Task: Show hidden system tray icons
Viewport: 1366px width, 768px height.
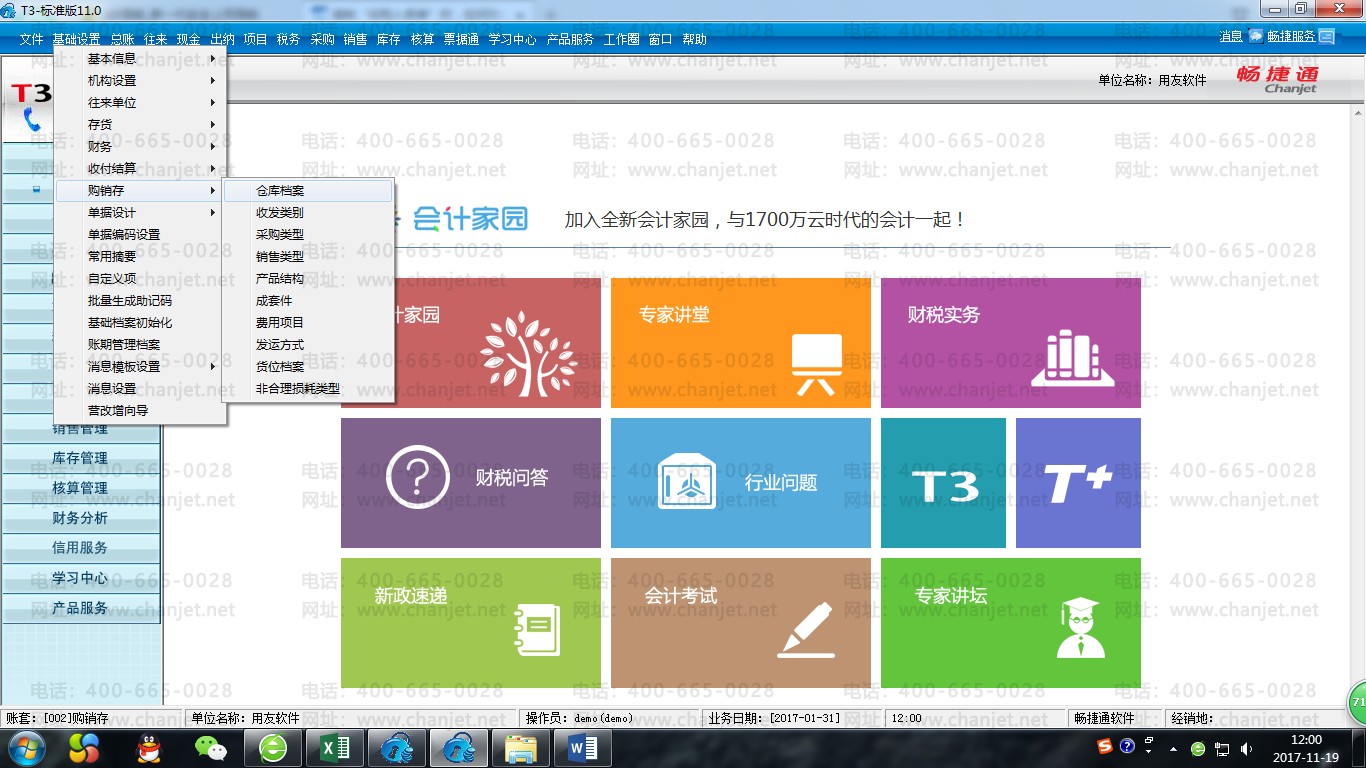Action: click(1174, 749)
